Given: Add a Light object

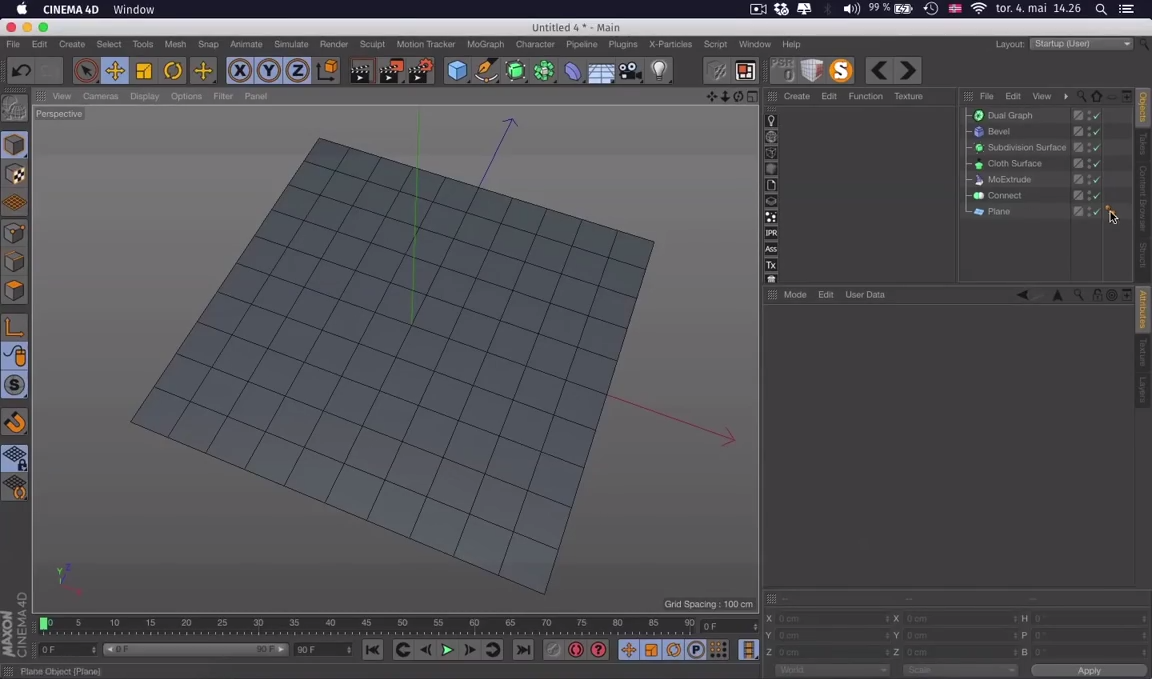Looking at the screenshot, I should (659, 71).
